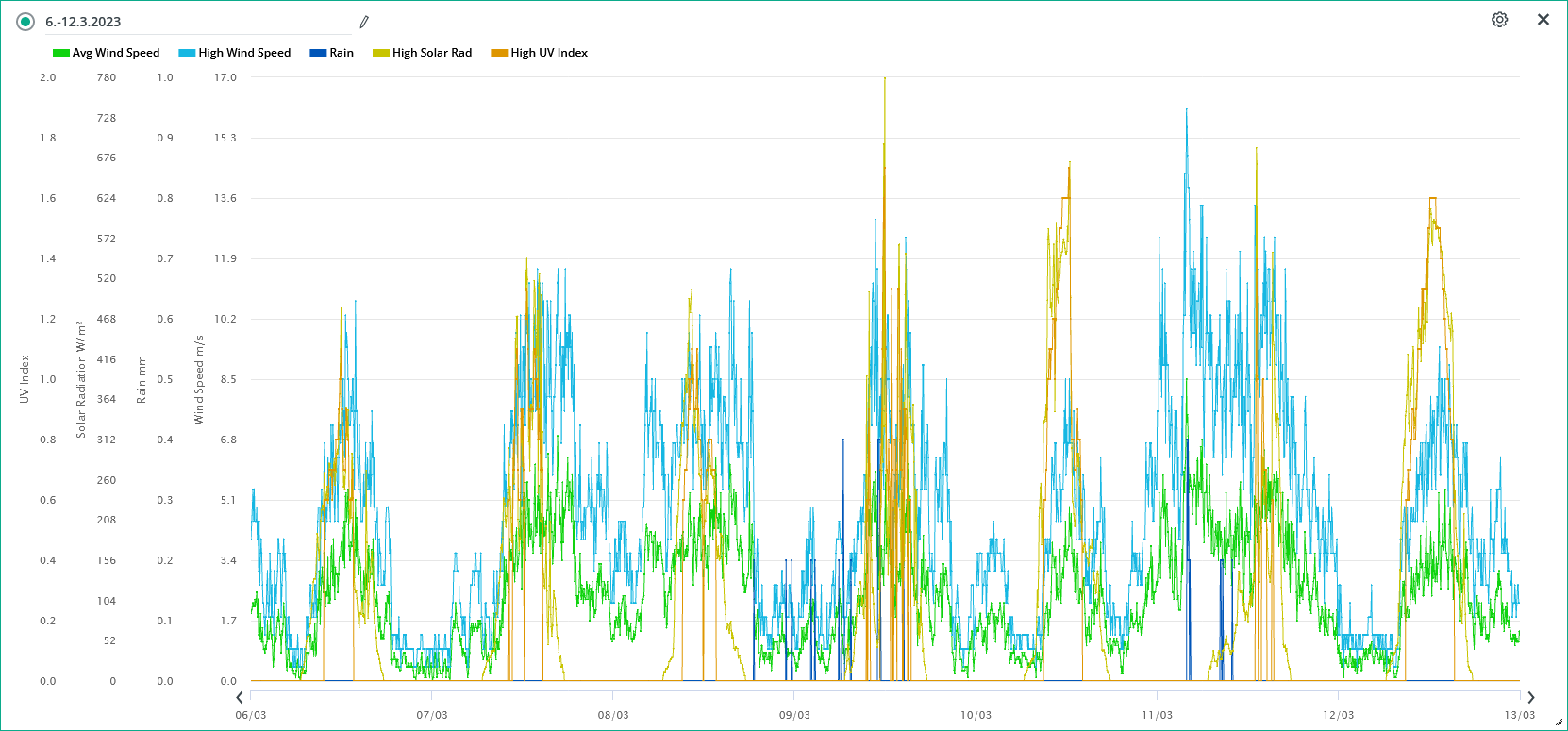This screenshot has height=731, width=1568.
Task: Hide the High Wind Speed series
Action: (x=235, y=53)
